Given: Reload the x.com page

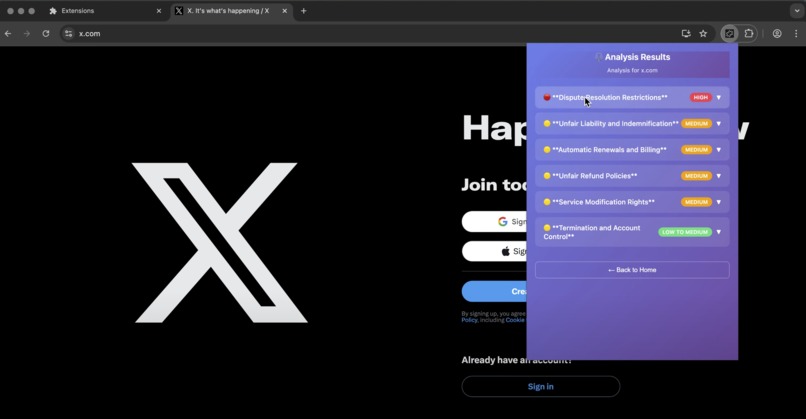Looking at the screenshot, I should point(46,33).
